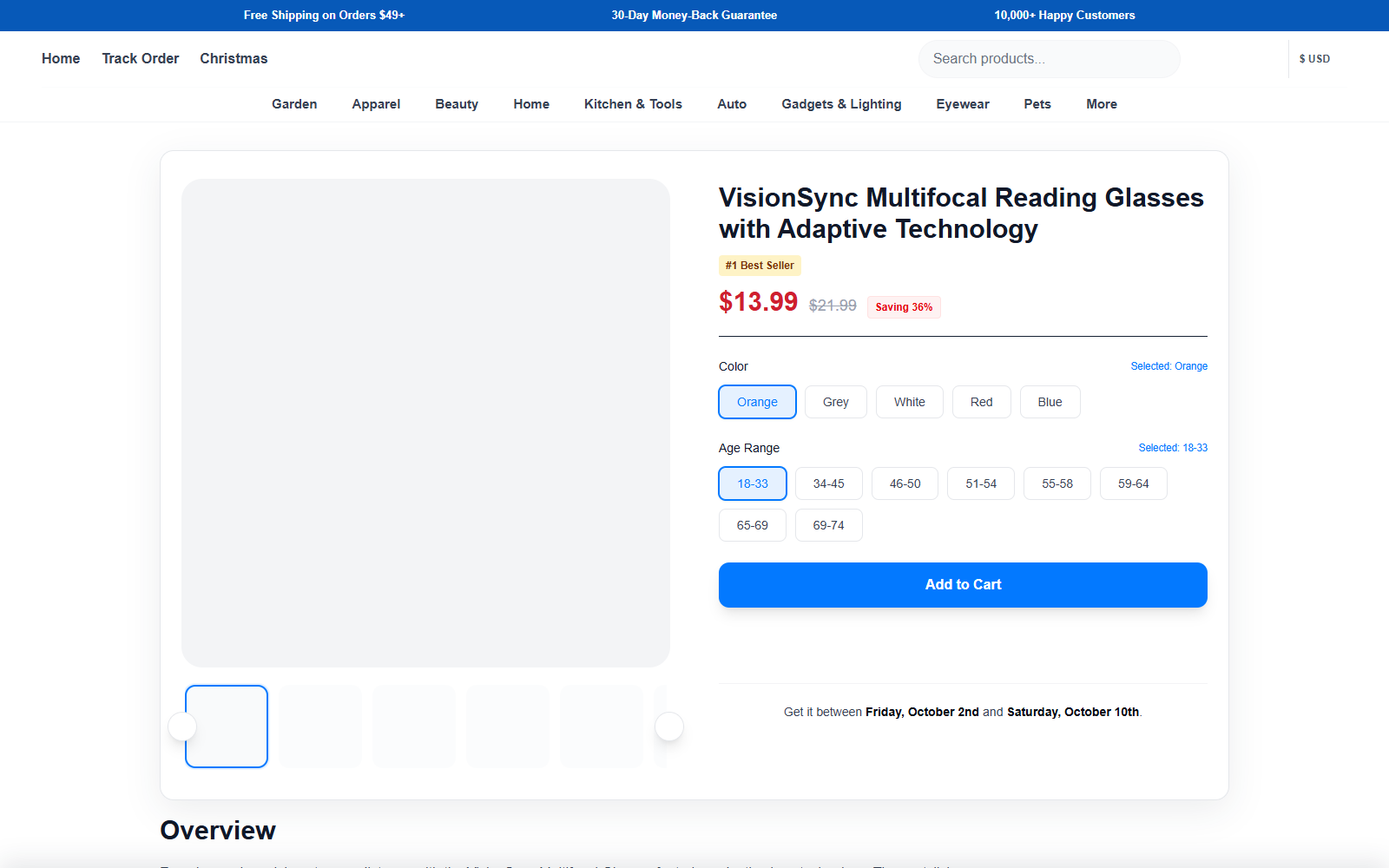Click the Saturday, October 10th delivery date
The height and width of the screenshot is (868, 1389).
(x=1073, y=712)
